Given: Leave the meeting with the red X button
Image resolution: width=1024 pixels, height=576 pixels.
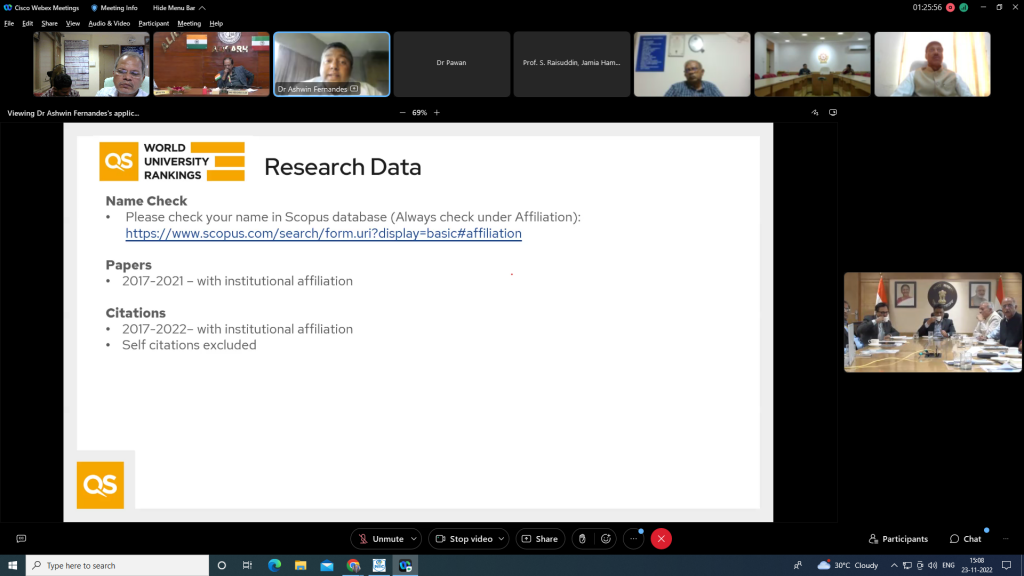Looking at the screenshot, I should pos(661,539).
